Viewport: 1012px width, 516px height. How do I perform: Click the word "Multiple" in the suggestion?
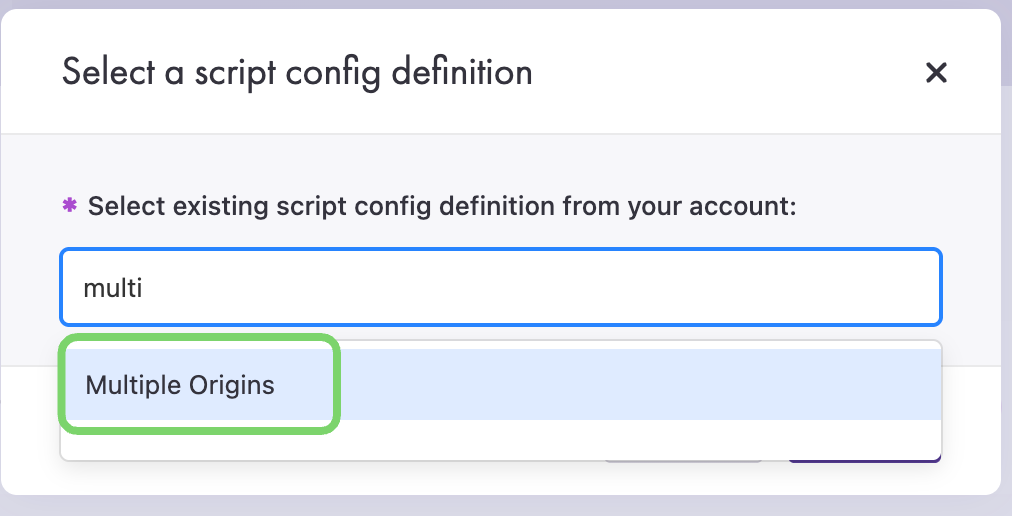127,385
